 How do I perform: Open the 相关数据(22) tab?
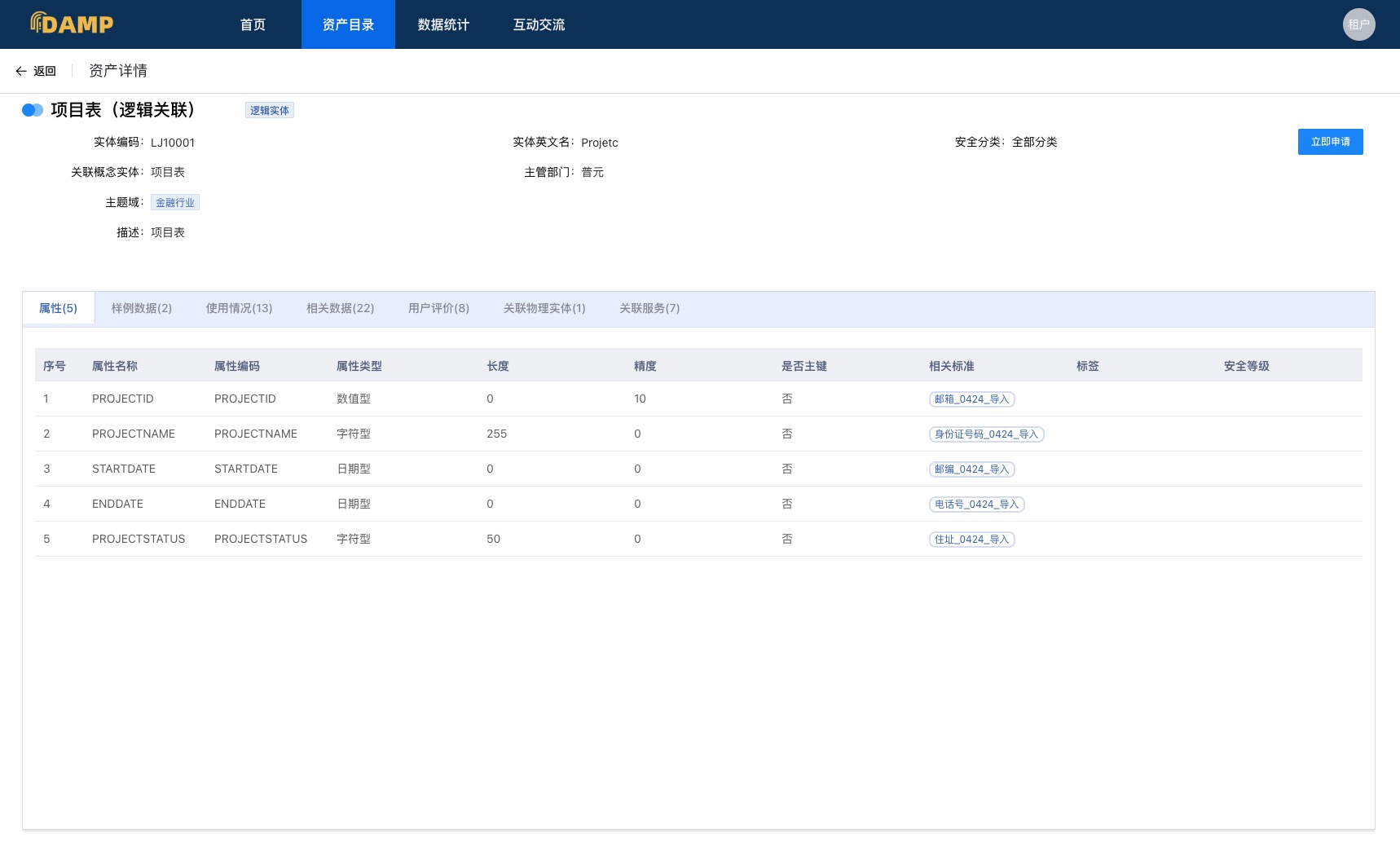click(x=340, y=308)
